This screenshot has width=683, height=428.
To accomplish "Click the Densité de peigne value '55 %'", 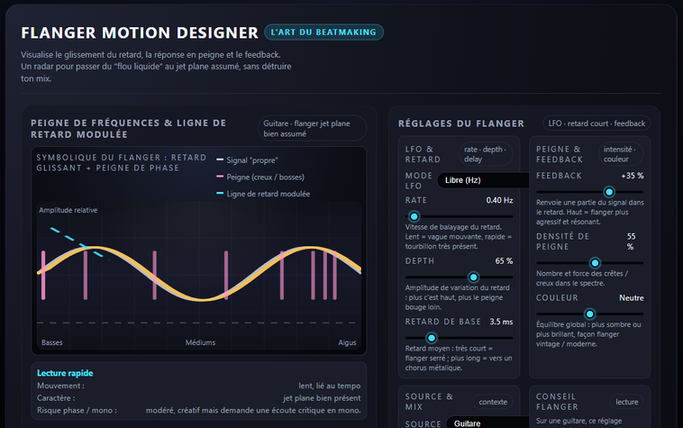I will 631,242.
